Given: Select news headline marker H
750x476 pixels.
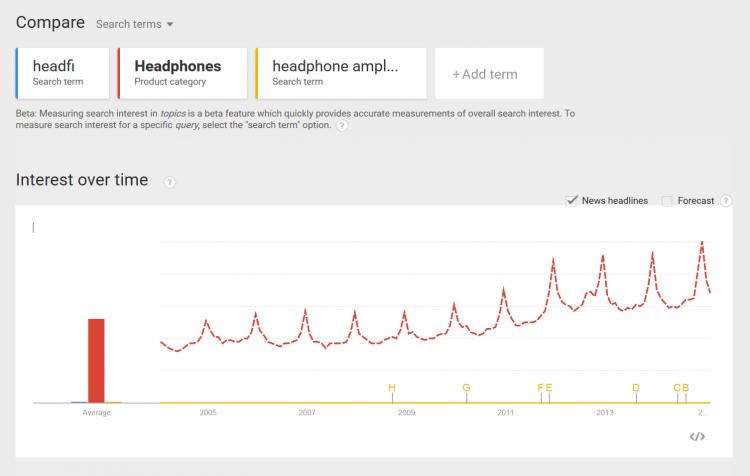Looking at the screenshot, I should click(392, 387).
